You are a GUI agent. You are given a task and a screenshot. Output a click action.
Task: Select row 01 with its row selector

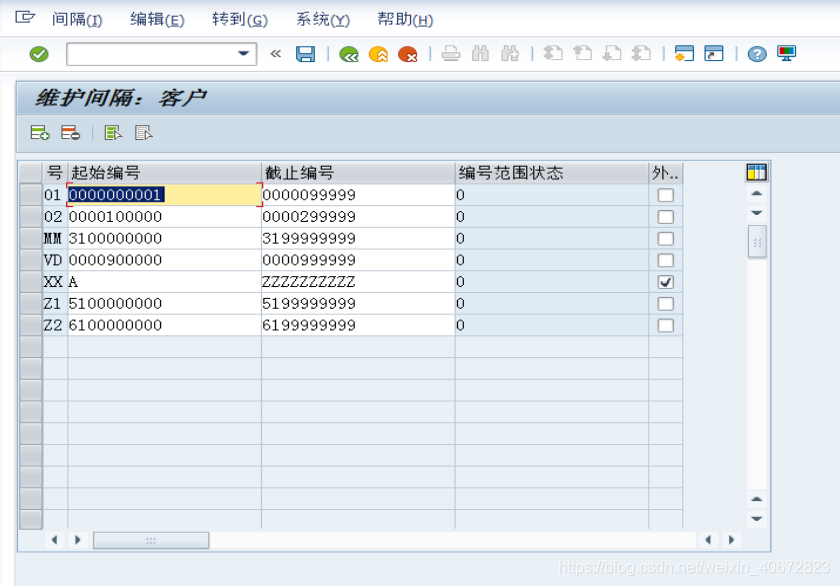pyautogui.click(x=31, y=195)
